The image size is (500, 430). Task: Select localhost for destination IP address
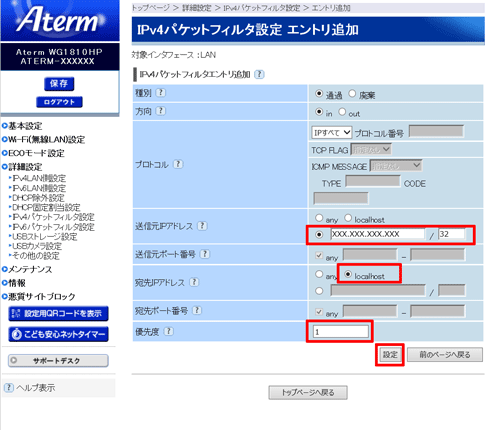(348, 274)
